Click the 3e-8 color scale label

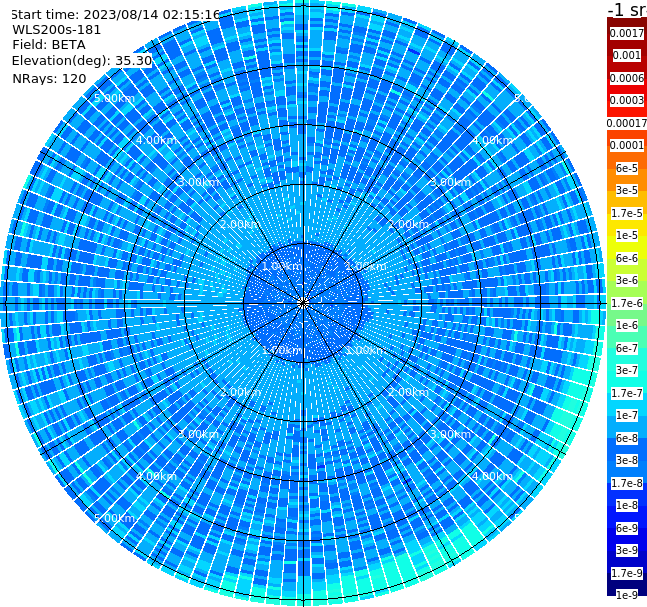pos(627,460)
